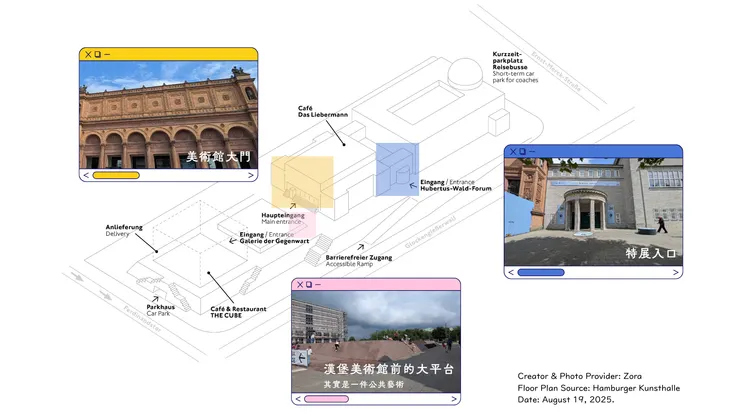Open the 漢堡美術館前的大平台 plaza photo

pos(376,341)
